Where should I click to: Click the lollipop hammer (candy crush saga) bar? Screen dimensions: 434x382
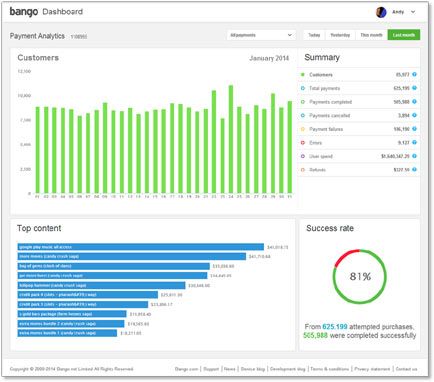point(101,285)
